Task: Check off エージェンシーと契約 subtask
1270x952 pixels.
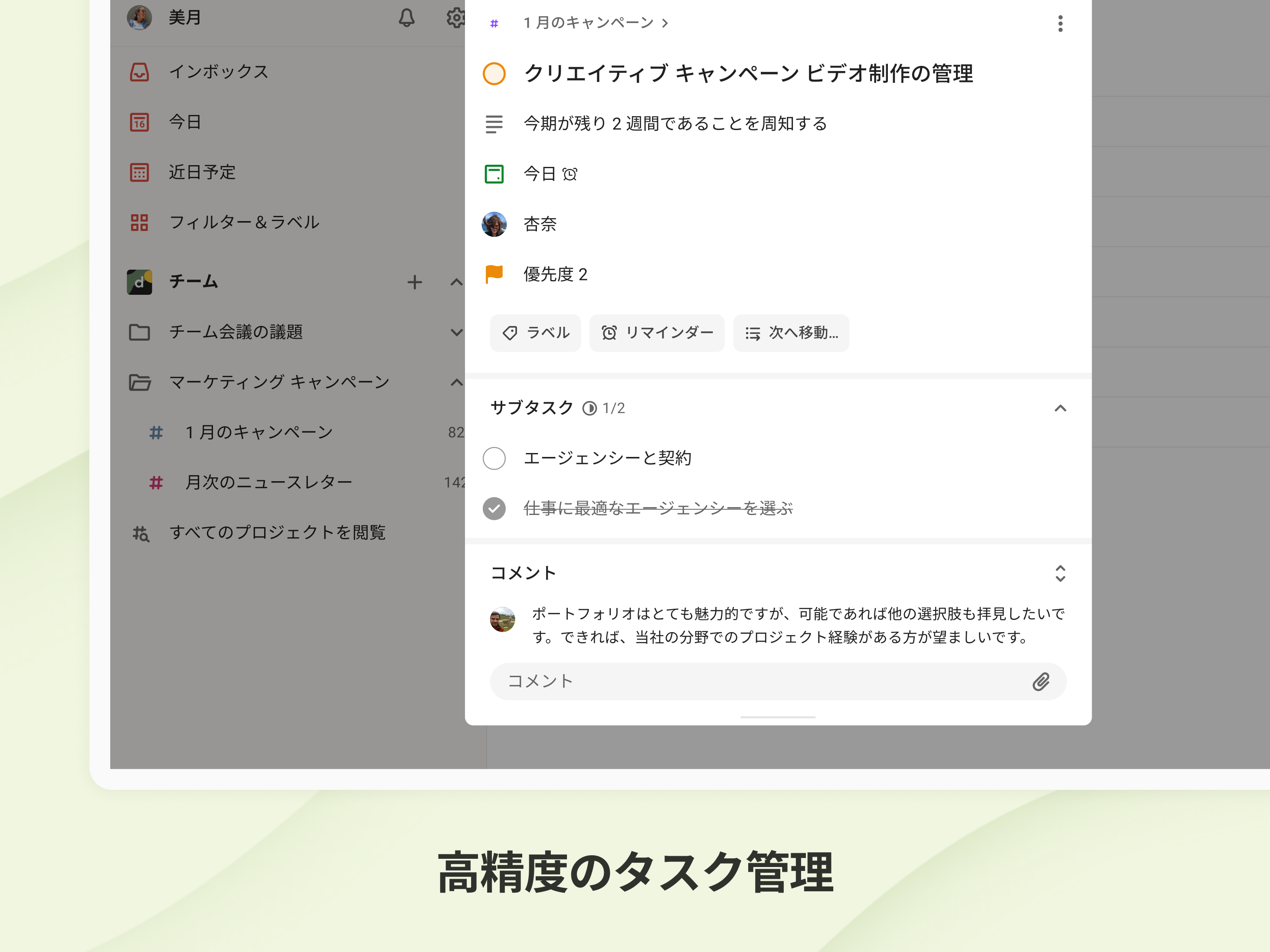Action: coord(494,458)
